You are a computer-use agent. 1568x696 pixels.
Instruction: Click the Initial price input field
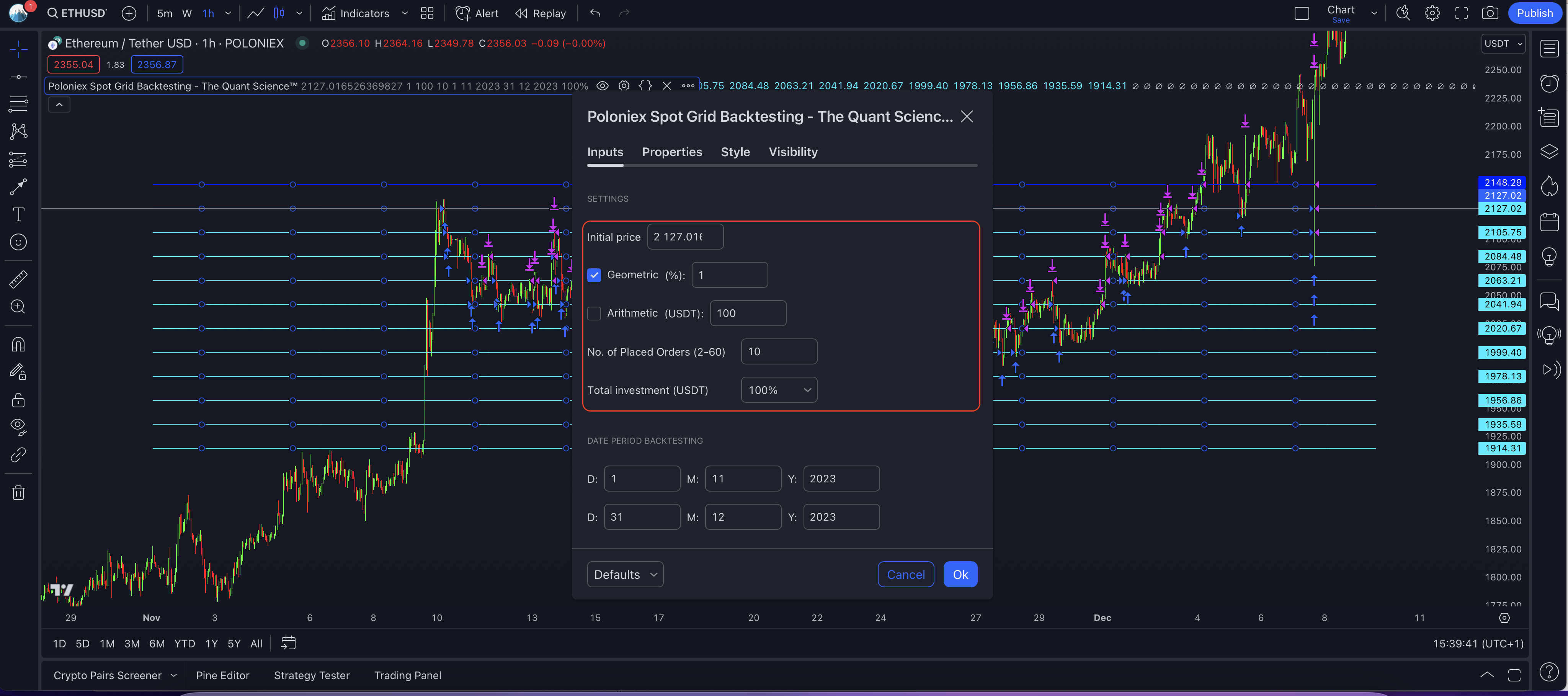pos(685,237)
